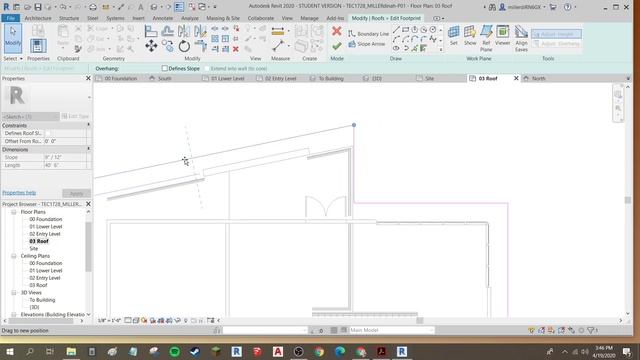This screenshot has height=360, width=640.
Task: Open AutoCAD from the taskbar
Action: 278,351
